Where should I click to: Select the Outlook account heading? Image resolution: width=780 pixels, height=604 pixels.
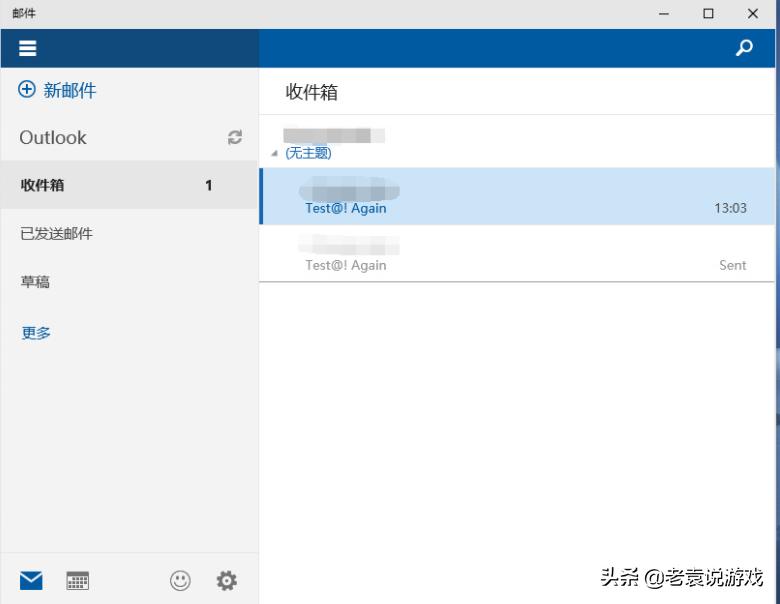point(53,137)
